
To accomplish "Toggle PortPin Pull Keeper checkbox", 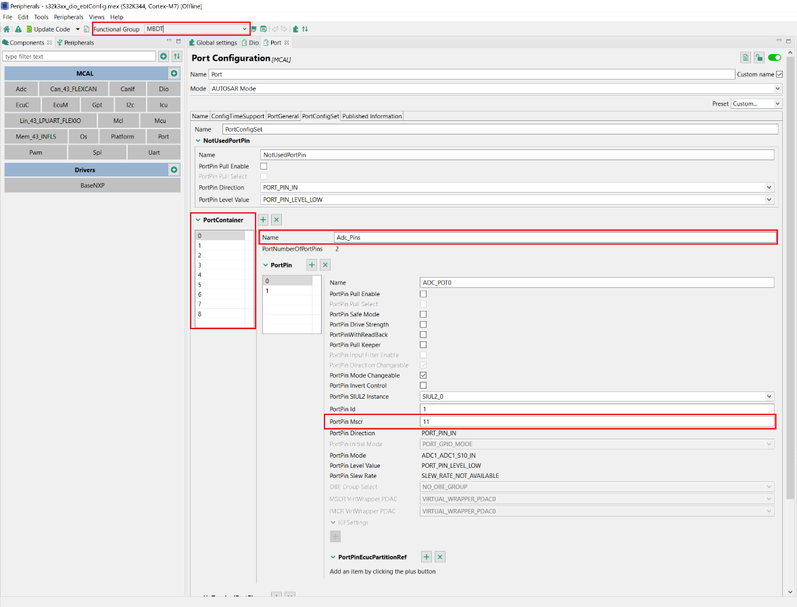I will coord(423,345).
